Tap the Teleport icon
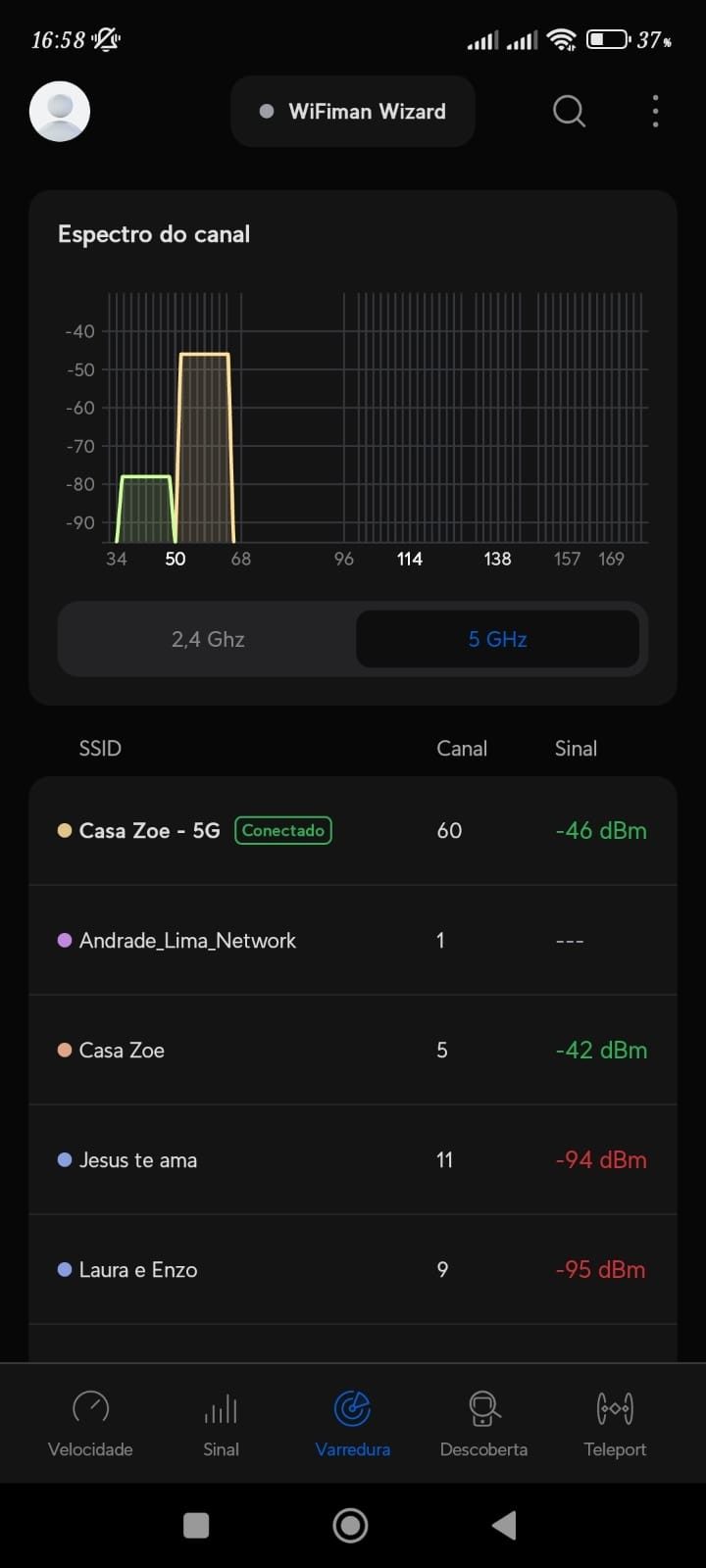The image size is (706, 1568). pos(615,1408)
